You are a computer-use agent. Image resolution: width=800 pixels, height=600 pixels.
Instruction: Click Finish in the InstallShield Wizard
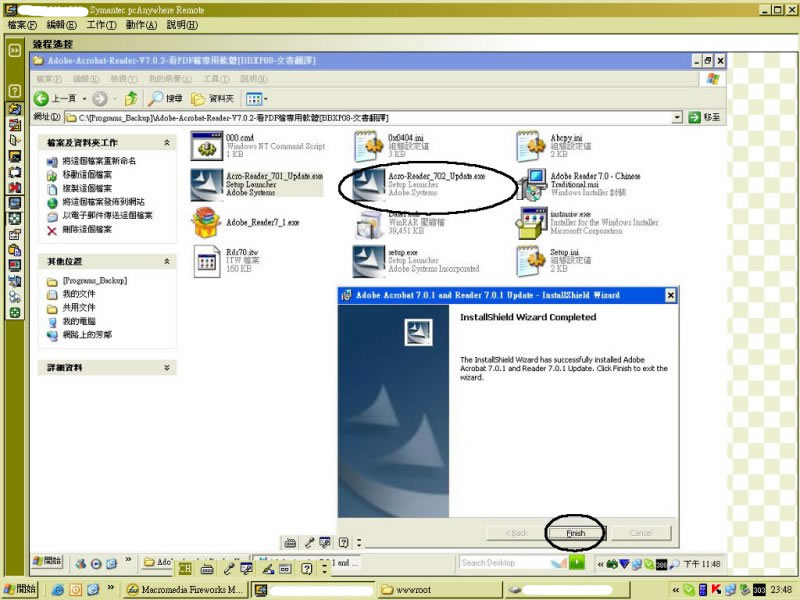click(575, 533)
